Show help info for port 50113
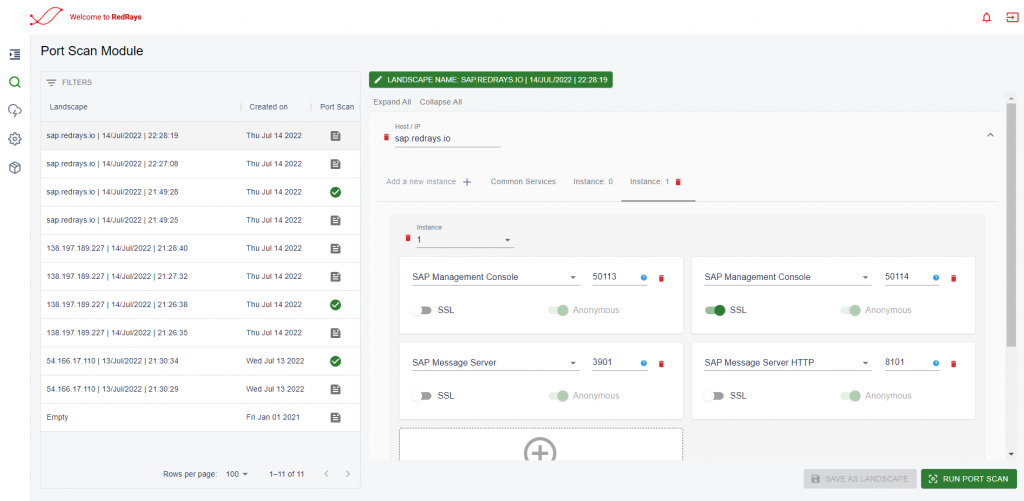The height and width of the screenshot is (501, 1024). 643,278
